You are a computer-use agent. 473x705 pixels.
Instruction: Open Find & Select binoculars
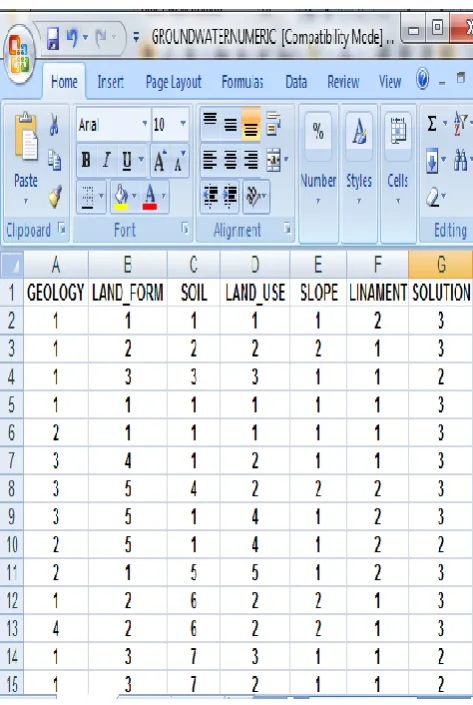[x=460, y=160]
